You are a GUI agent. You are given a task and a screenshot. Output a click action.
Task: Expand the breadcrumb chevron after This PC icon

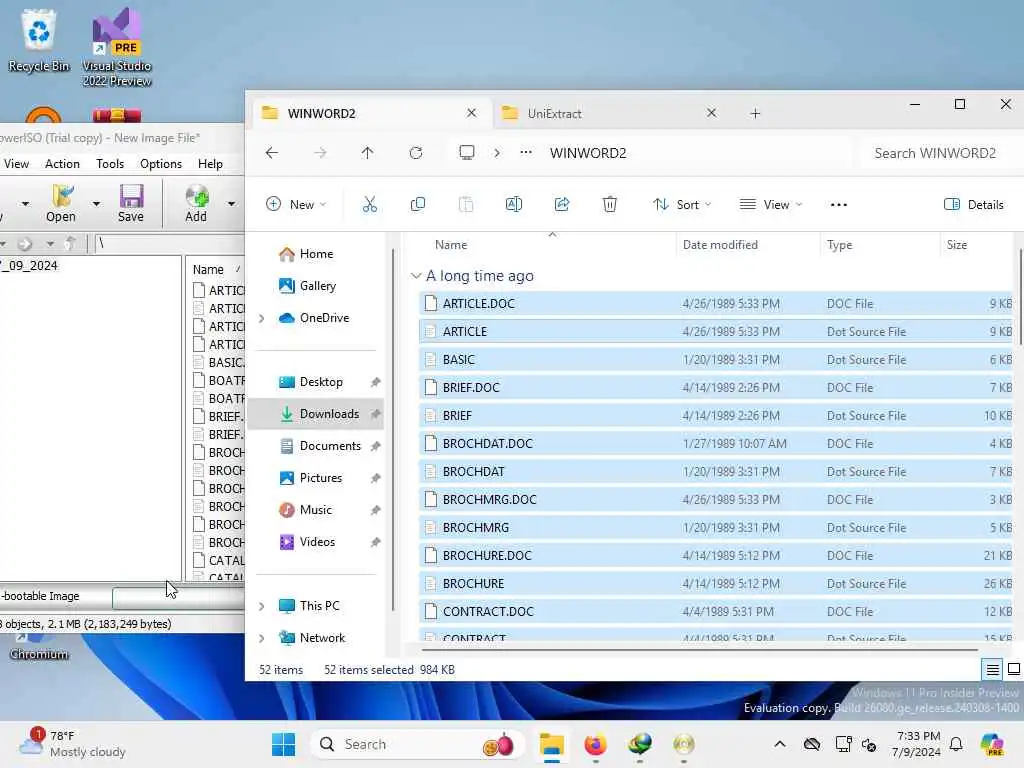[497, 153]
